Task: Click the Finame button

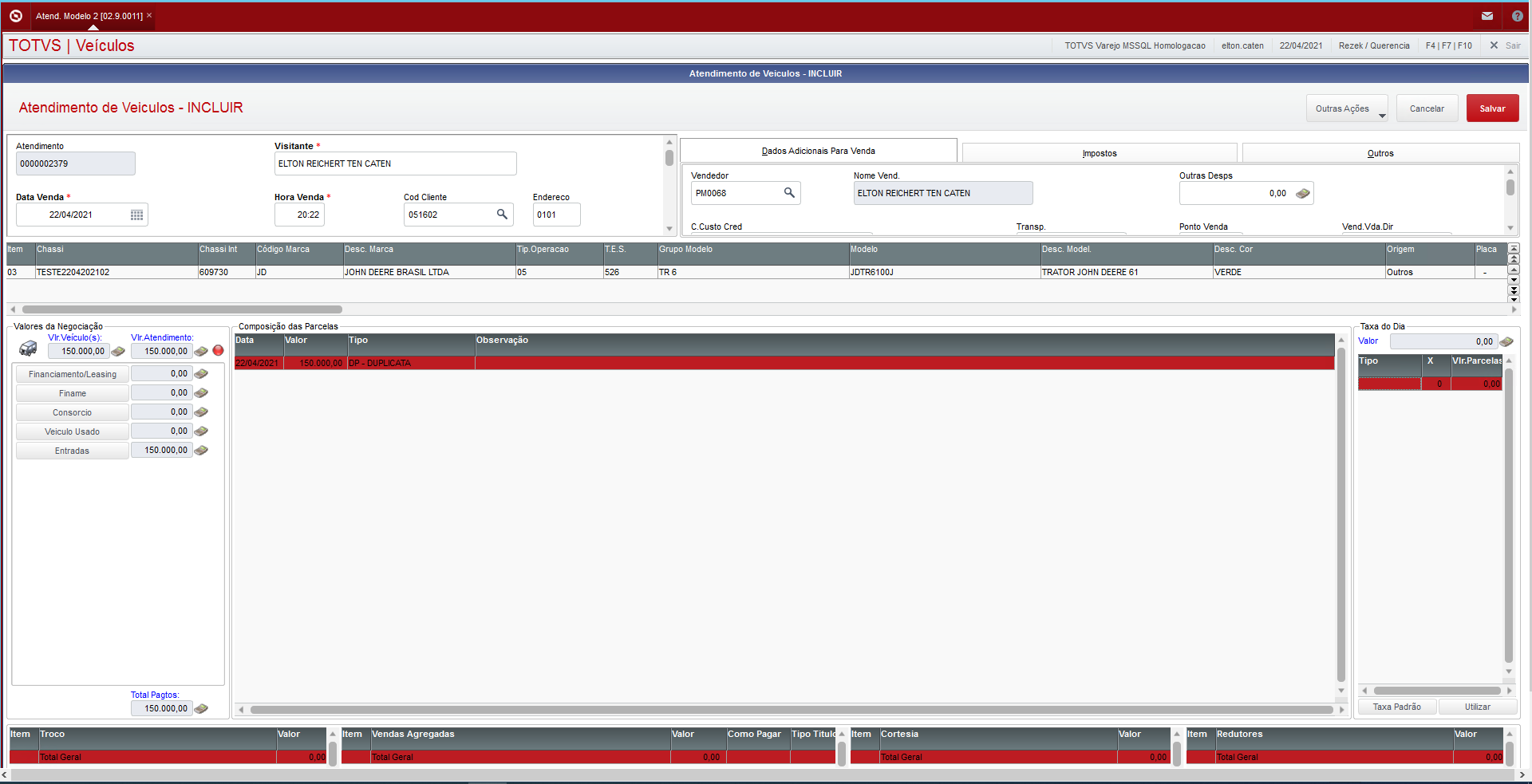Action: [73, 393]
